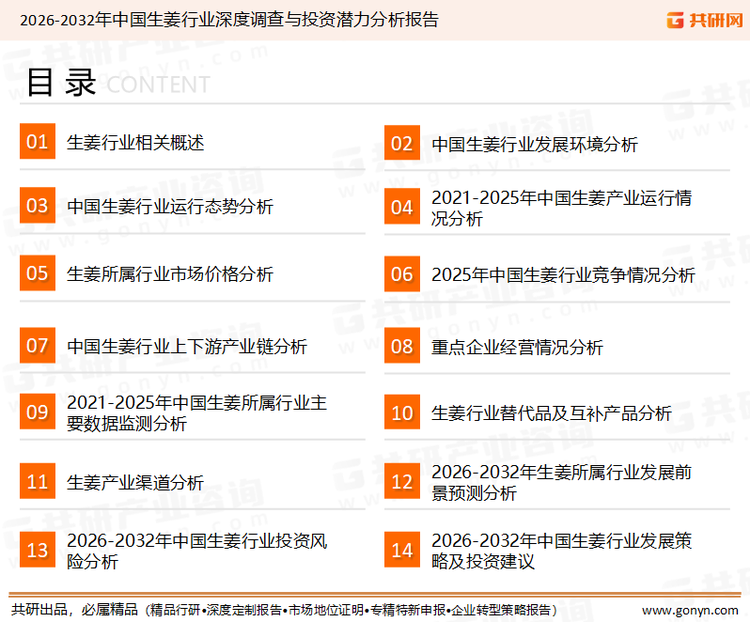The width and height of the screenshot is (750, 622).
Task: Select chapter 2021-2025年中国生姜所属行业主要数据监测分析
Action: point(197,413)
